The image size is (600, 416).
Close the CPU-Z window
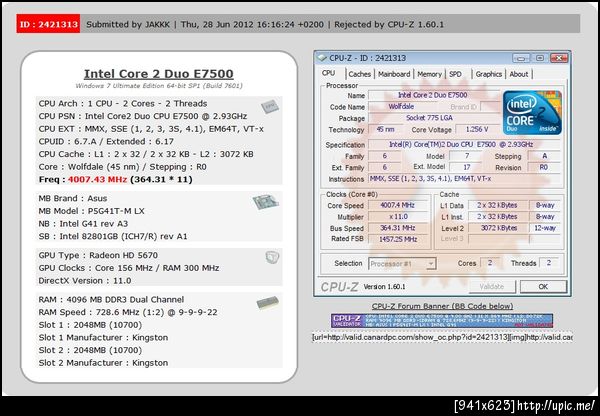click(559, 58)
